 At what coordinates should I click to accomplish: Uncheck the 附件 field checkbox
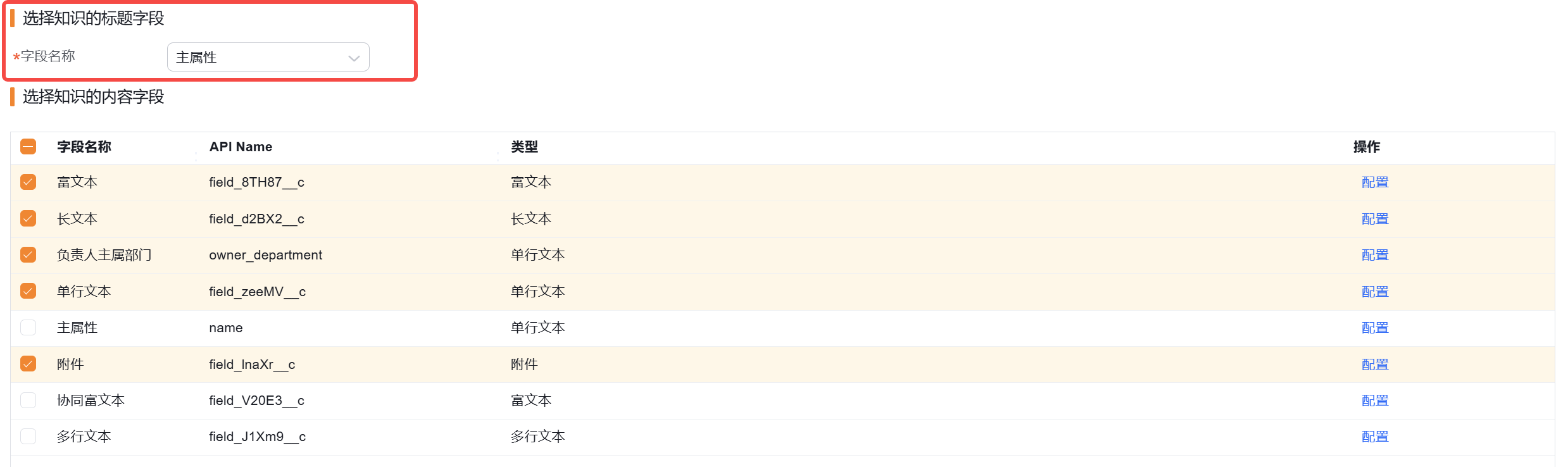[x=28, y=364]
